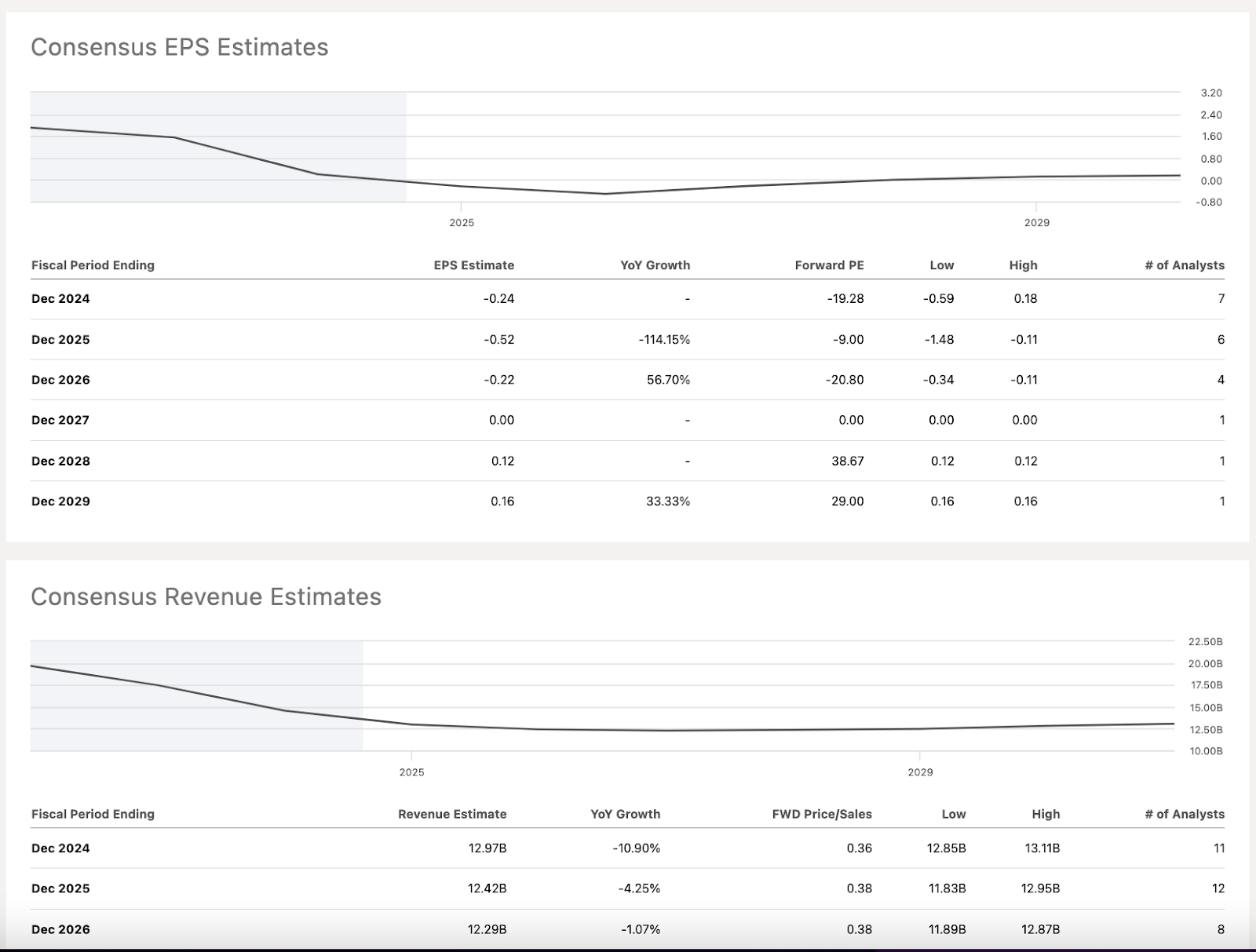Screen dimensions: 1256x952
Task: Sort by the EPS Estimate column header
Action: pos(473,265)
